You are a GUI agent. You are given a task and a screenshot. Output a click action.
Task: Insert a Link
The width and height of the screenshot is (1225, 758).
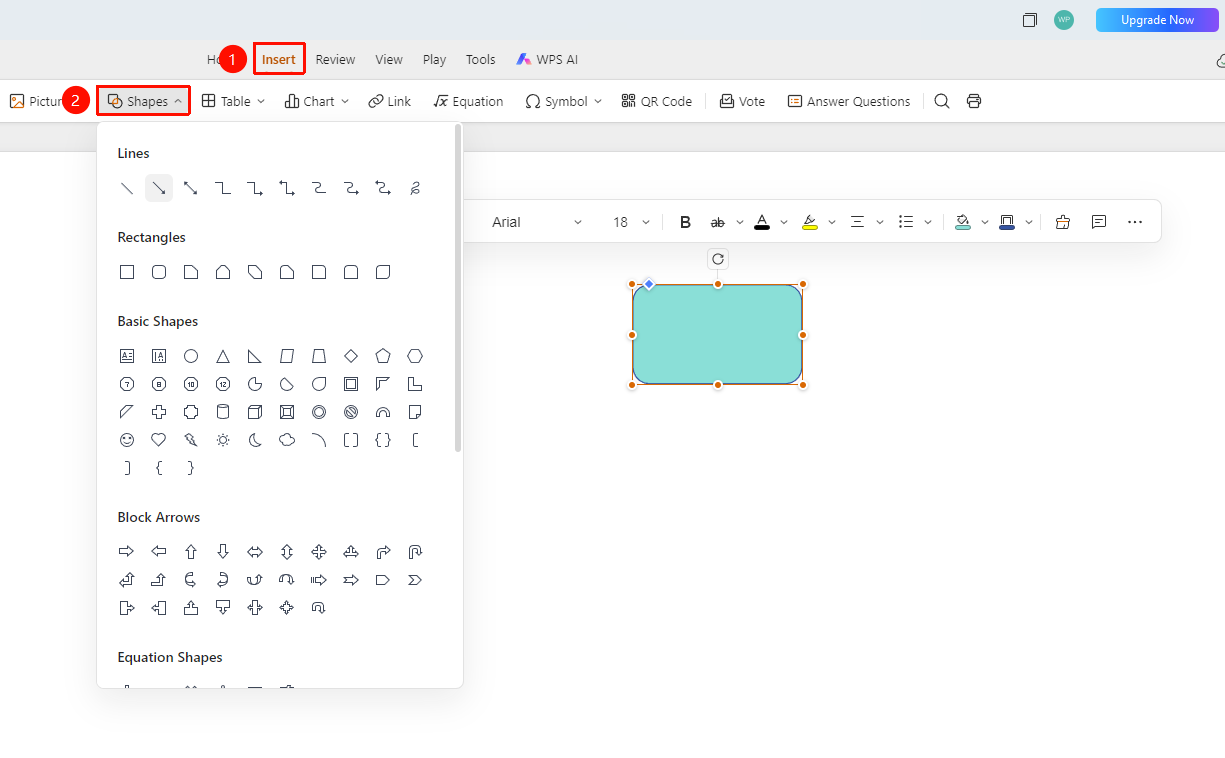pyautogui.click(x=389, y=101)
